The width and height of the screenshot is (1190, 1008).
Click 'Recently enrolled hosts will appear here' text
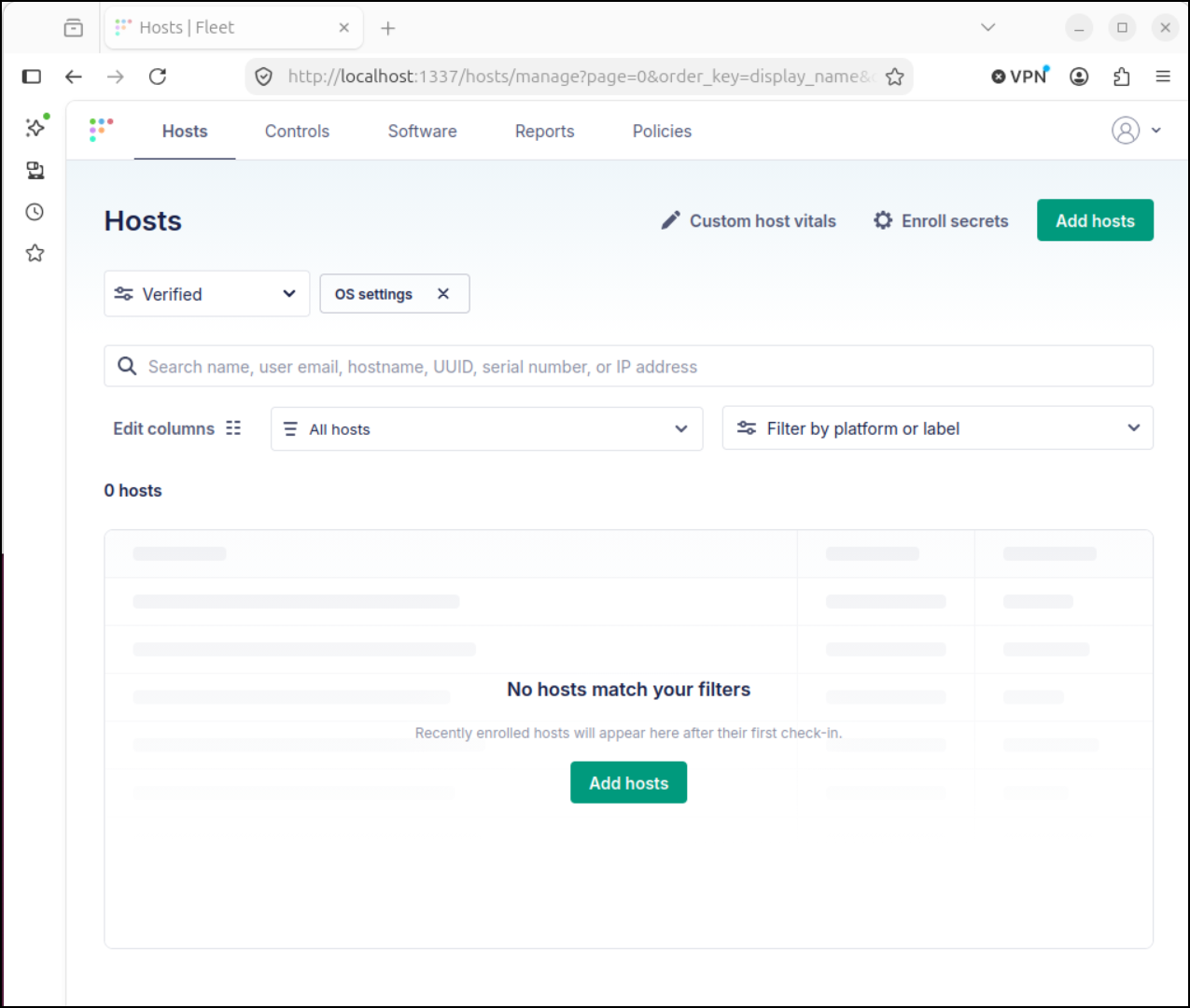[628, 734]
